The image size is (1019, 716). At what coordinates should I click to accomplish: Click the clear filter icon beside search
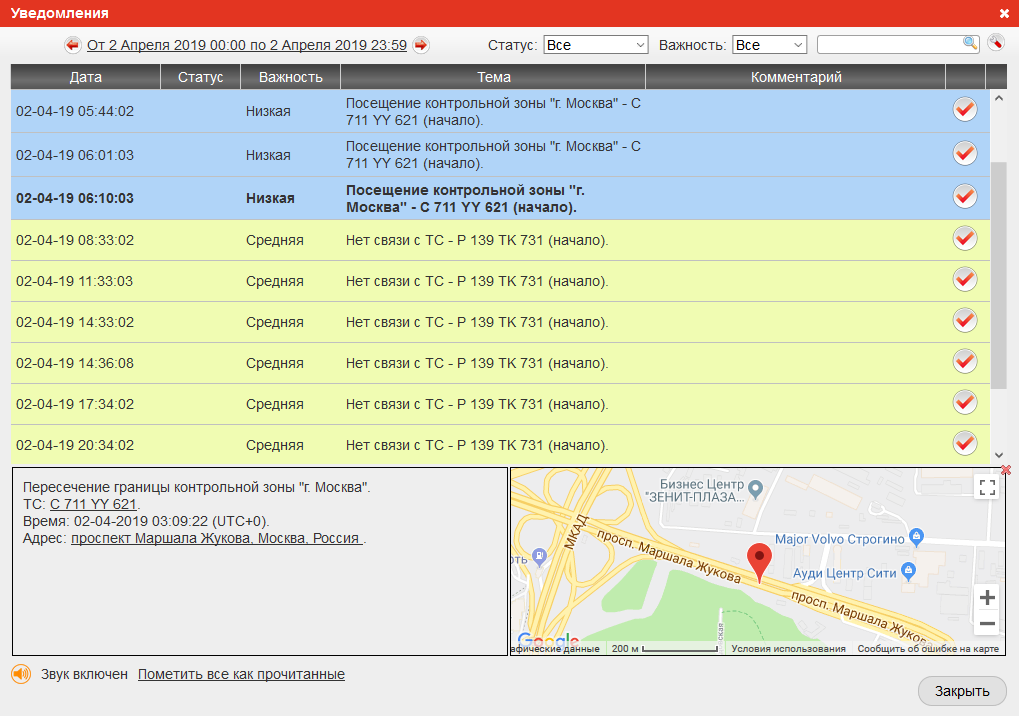(x=996, y=44)
